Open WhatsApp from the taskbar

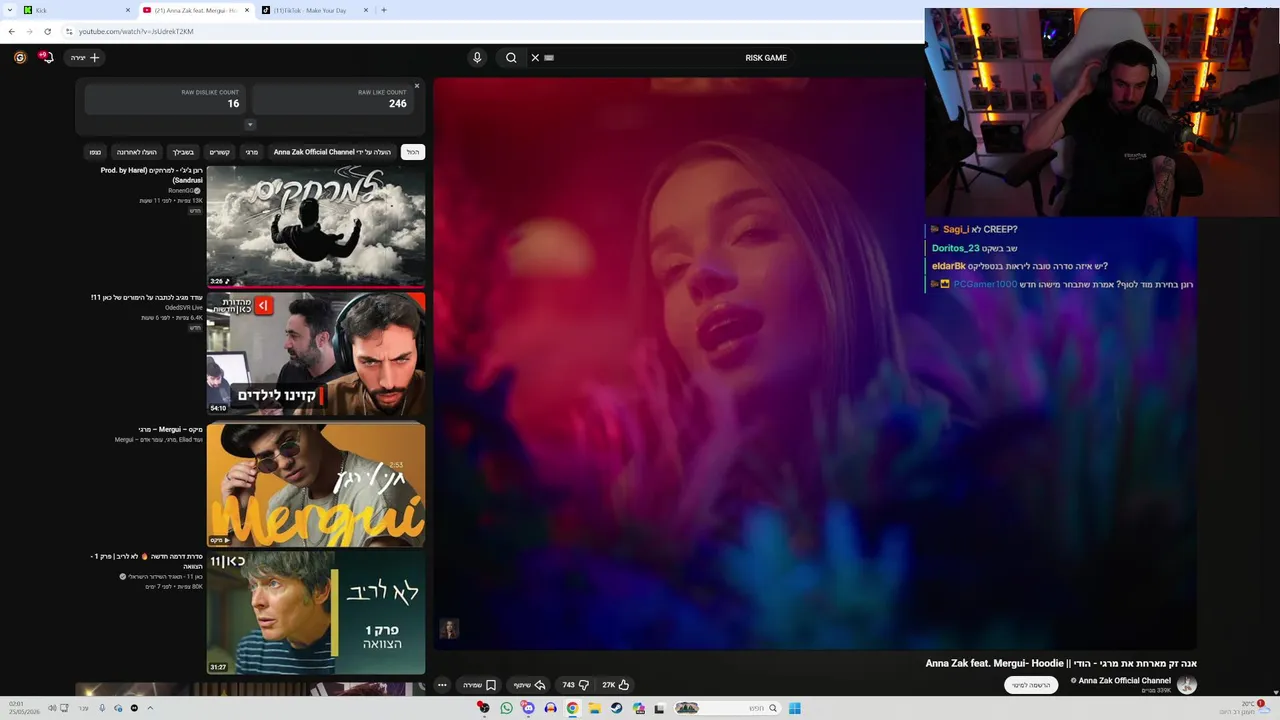click(x=506, y=708)
